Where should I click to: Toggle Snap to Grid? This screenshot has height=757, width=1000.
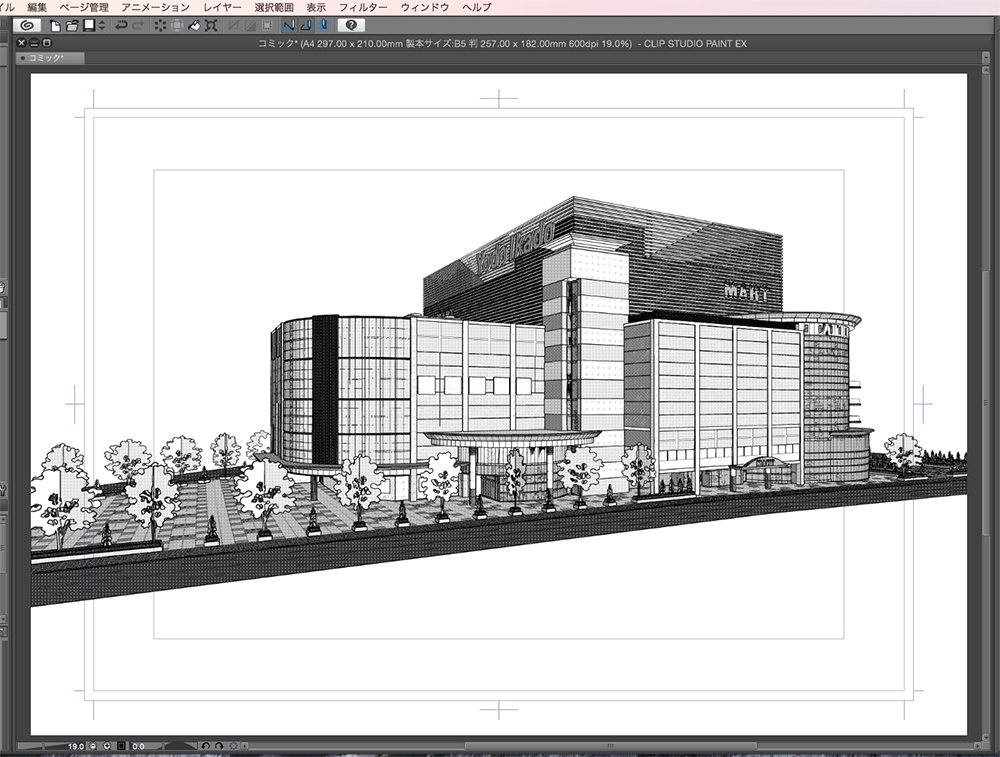click(323, 26)
